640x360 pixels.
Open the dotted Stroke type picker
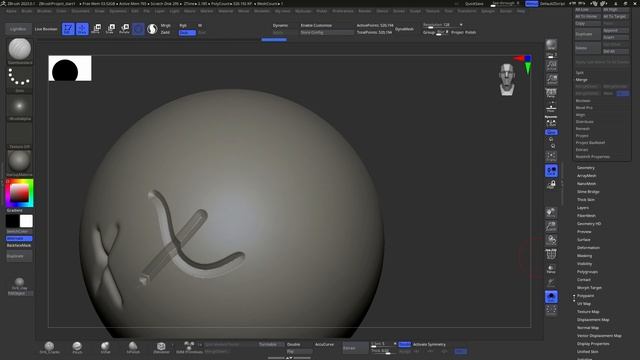click(x=19, y=78)
